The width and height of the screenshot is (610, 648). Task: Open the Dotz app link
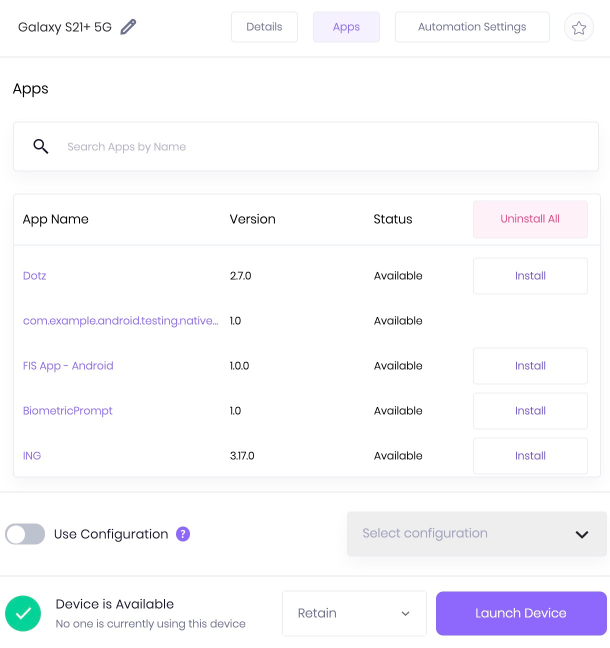click(34, 276)
